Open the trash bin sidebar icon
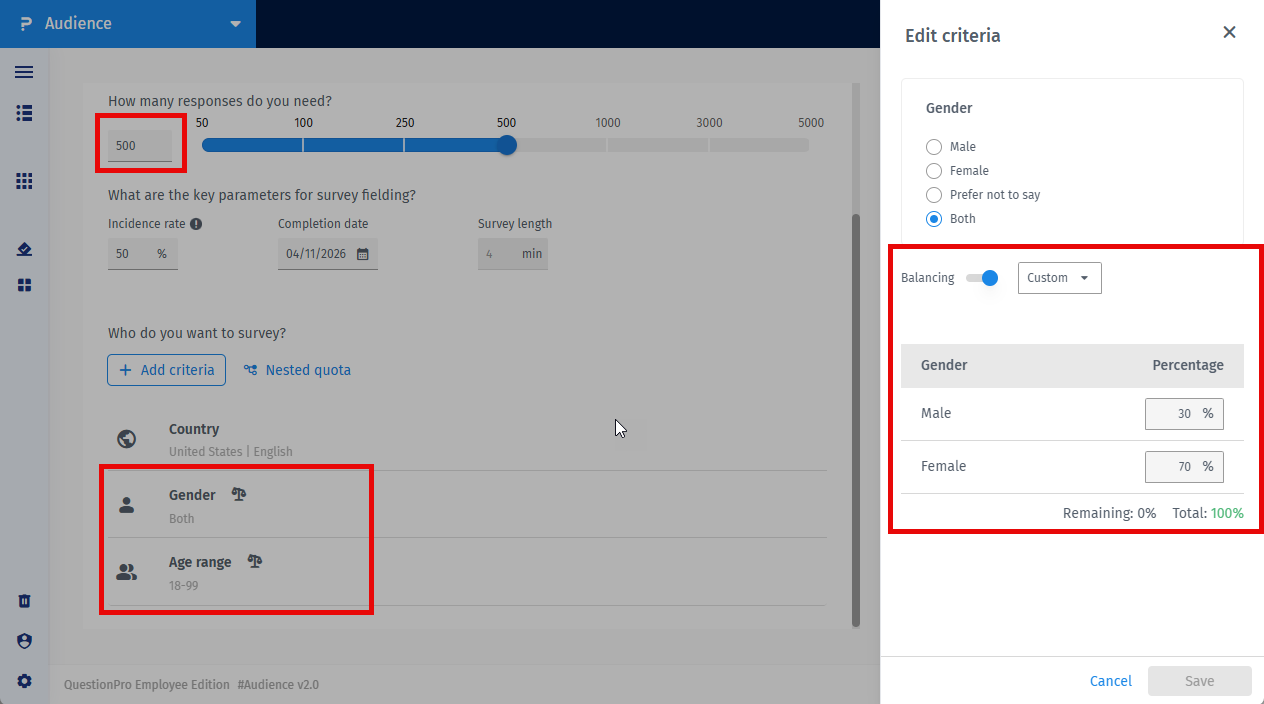This screenshot has width=1264, height=704. tap(25, 601)
